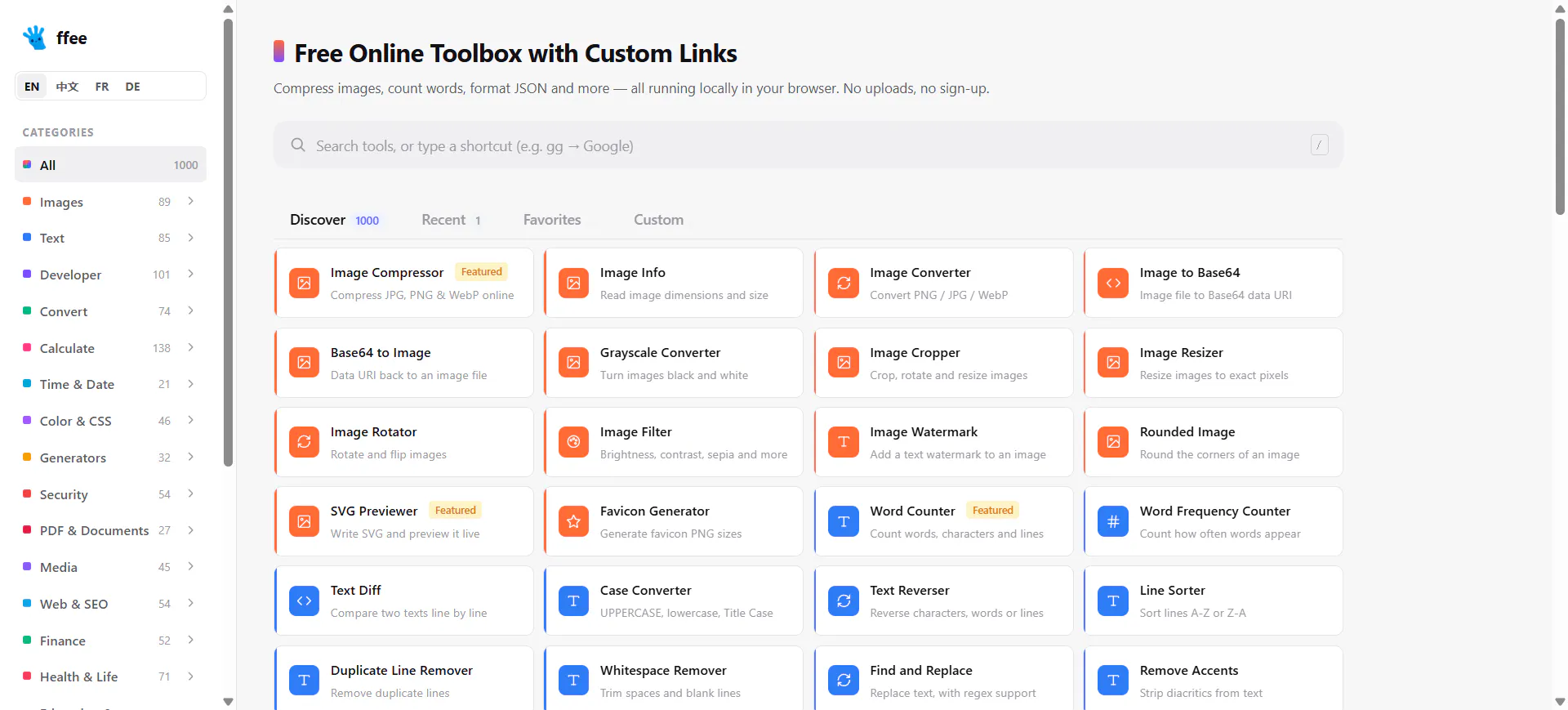Image resolution: width=1568 pixels, height=710 pixels.
Task: Click the Word Frequency Counter hash icon
Action: coord(1113,521)
